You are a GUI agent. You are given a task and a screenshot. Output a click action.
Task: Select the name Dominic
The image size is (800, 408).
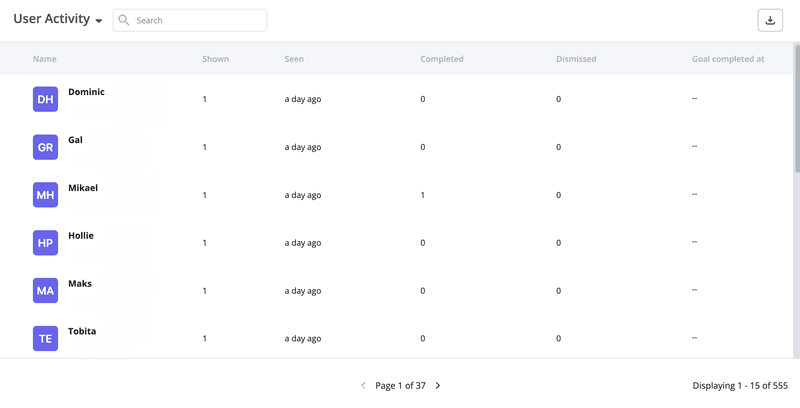86,92
